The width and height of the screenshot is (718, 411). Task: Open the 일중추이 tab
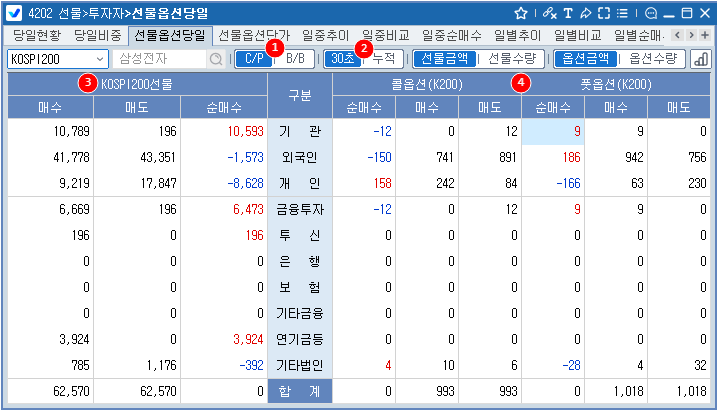click(298, 35)
